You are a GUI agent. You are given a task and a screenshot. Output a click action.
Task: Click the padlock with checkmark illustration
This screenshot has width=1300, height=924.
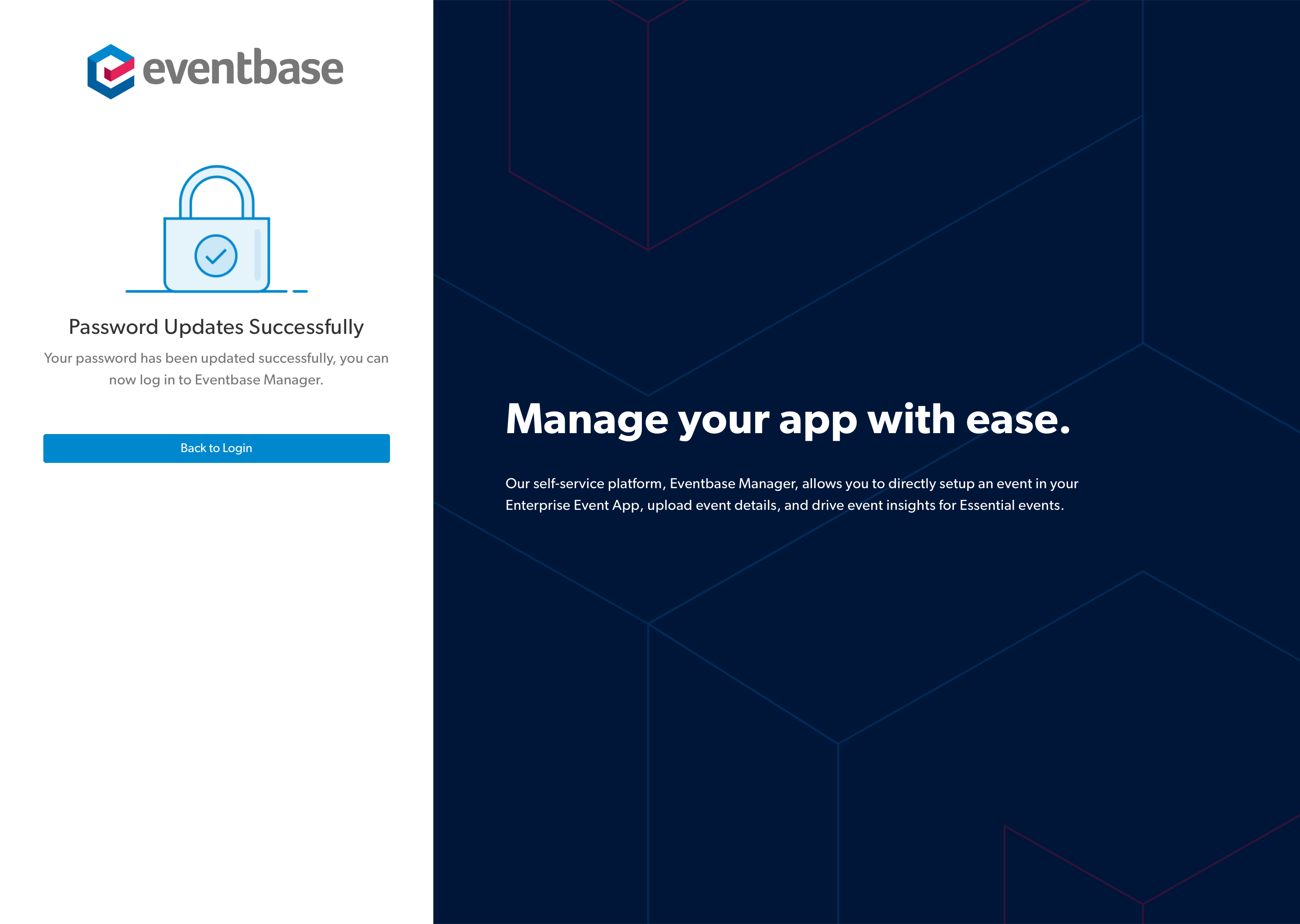pos(216,229)
